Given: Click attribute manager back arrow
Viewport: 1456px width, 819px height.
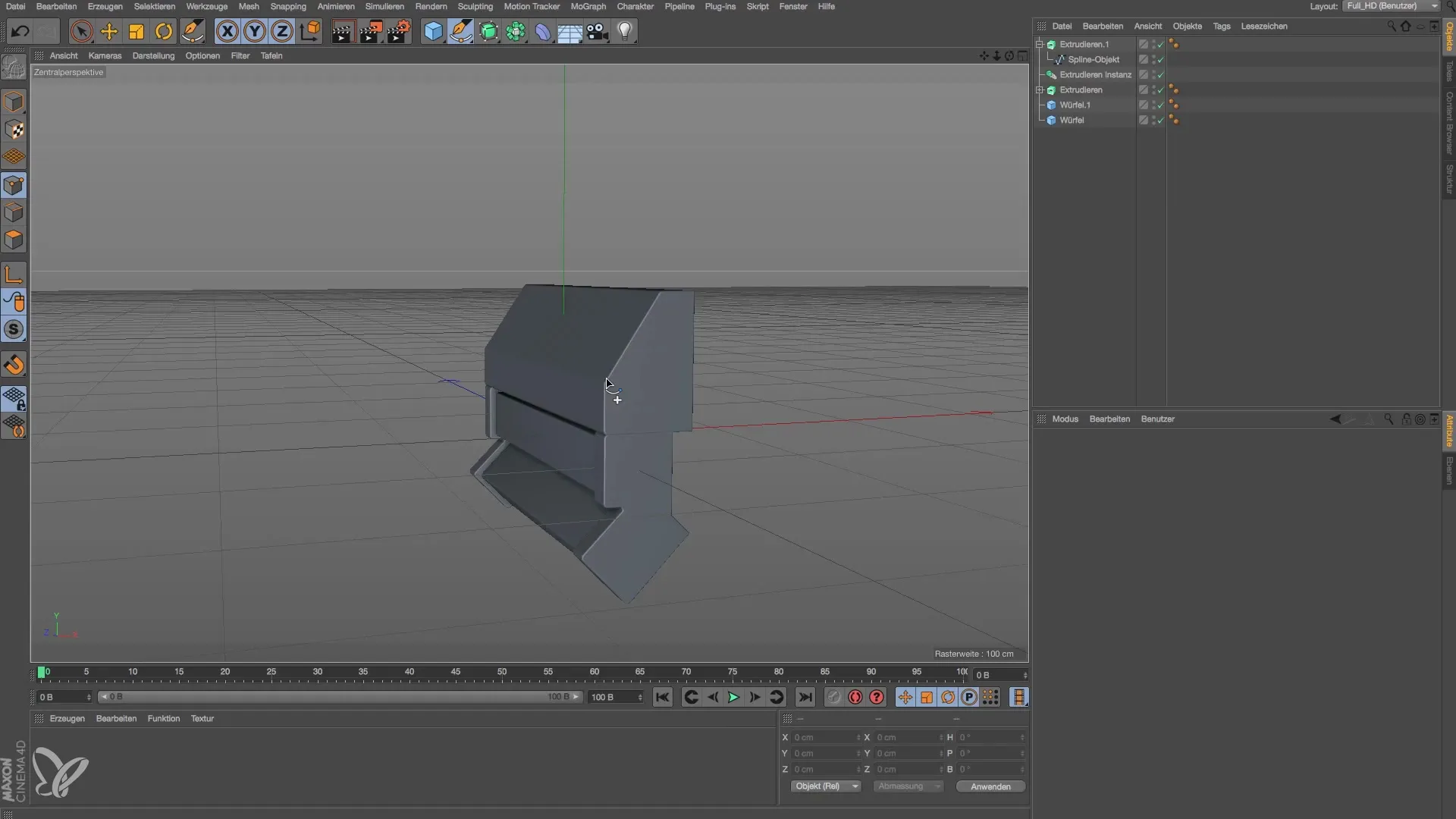Looking at the screenshot, I should pos(1335,419).
